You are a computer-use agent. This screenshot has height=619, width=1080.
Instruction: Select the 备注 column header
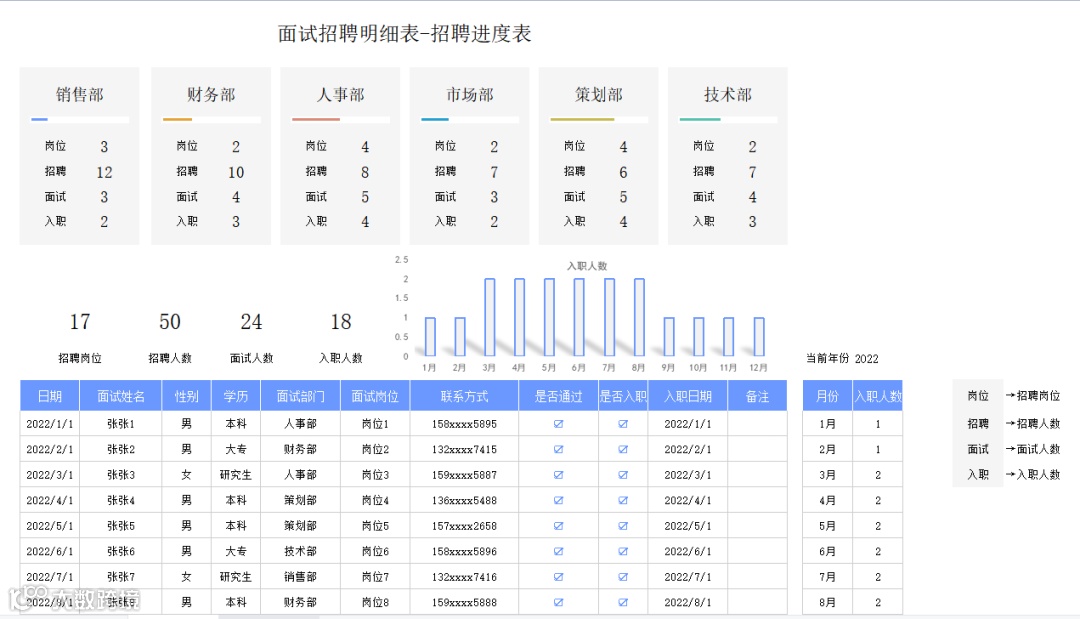pyautogui.click(x=757, y=396)
